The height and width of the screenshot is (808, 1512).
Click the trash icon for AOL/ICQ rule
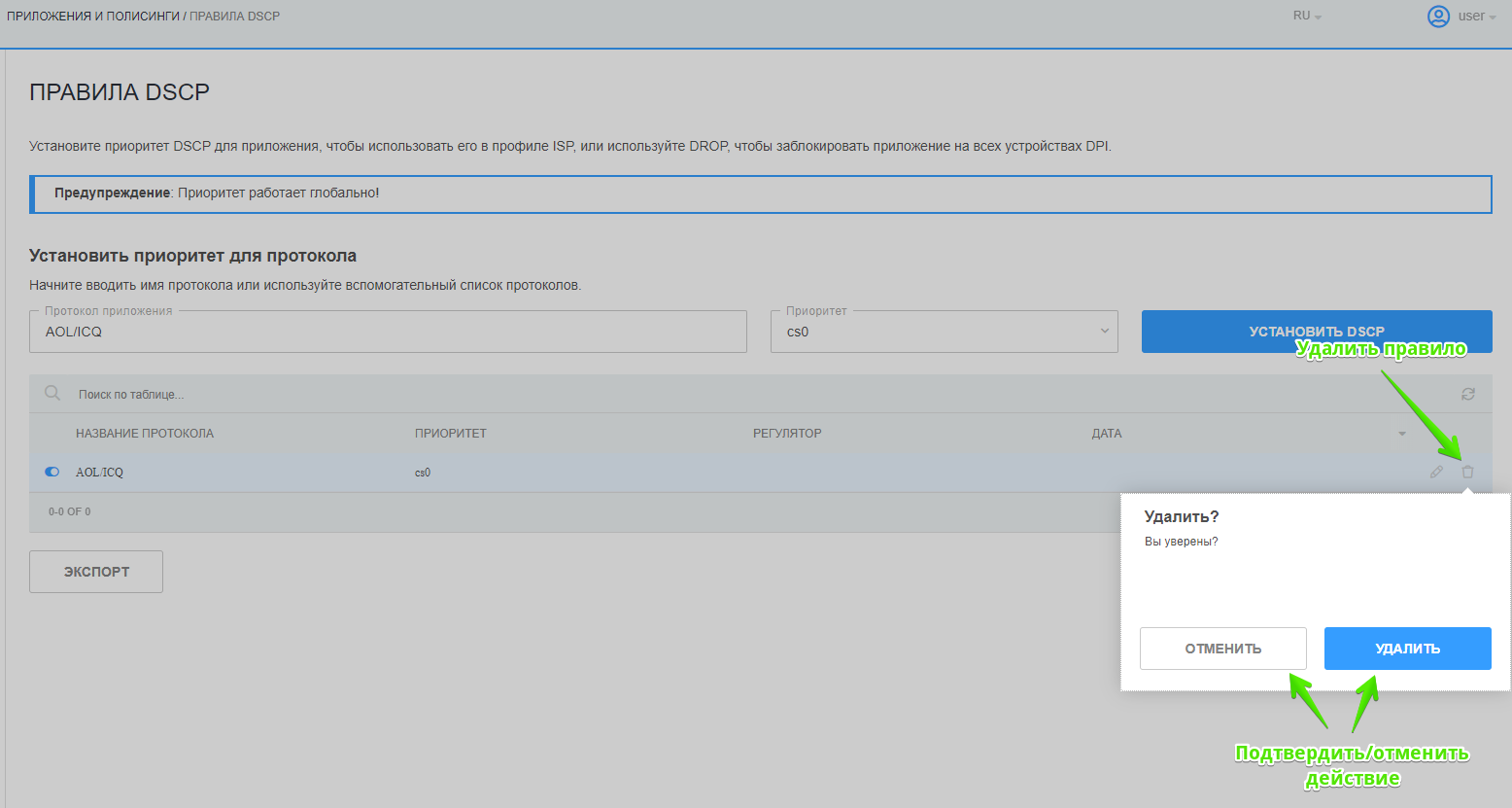pyautogui.click(x=1467, y=472)
